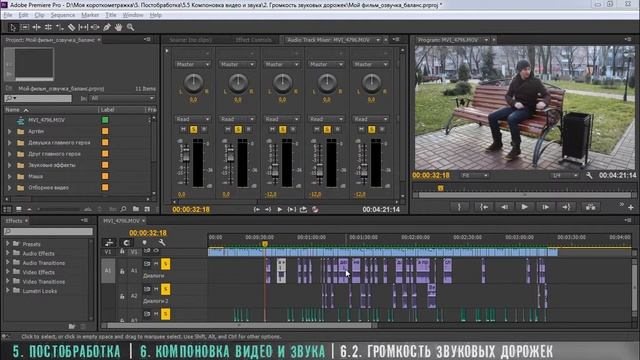Screen dimensions: 640x360
Task: Expand the Audio Effects folder
Action: [x=7, y=253]
